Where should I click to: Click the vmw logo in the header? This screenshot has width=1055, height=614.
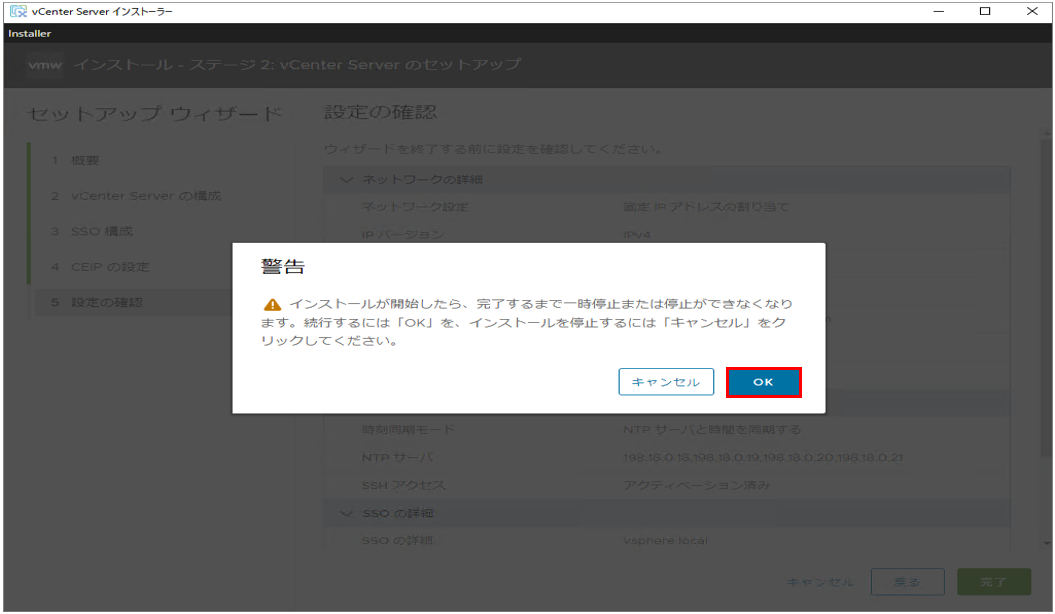pos(45,65)
